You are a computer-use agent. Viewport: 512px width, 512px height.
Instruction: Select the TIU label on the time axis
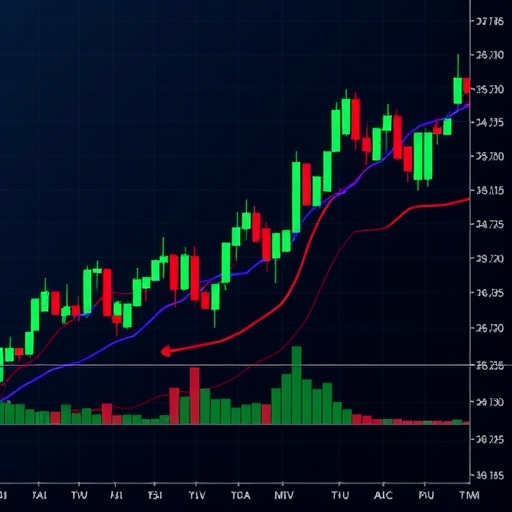[x=340, y=495]
